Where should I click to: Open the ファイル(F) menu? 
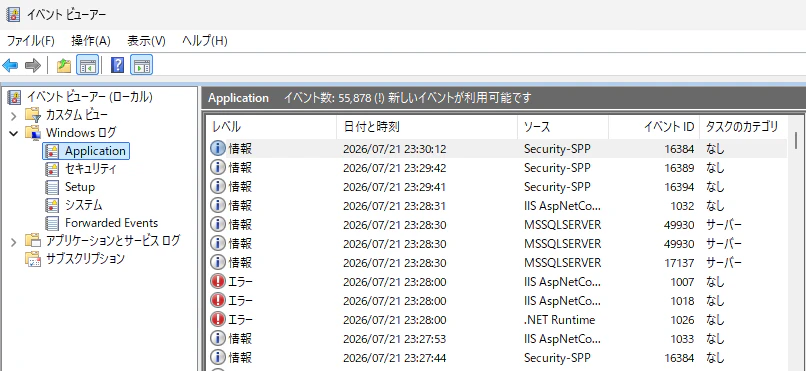click(31, 41)
